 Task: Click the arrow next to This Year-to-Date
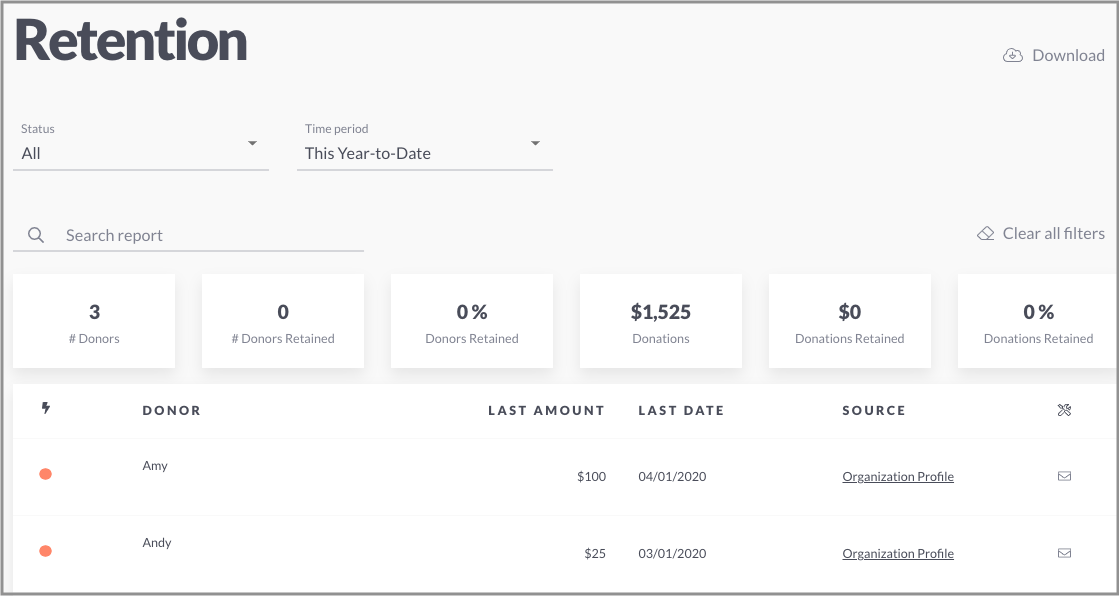coord(535,143)
